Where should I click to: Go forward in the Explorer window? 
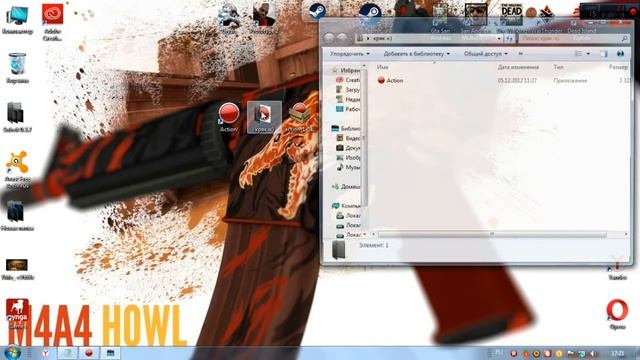click(342, 38)
